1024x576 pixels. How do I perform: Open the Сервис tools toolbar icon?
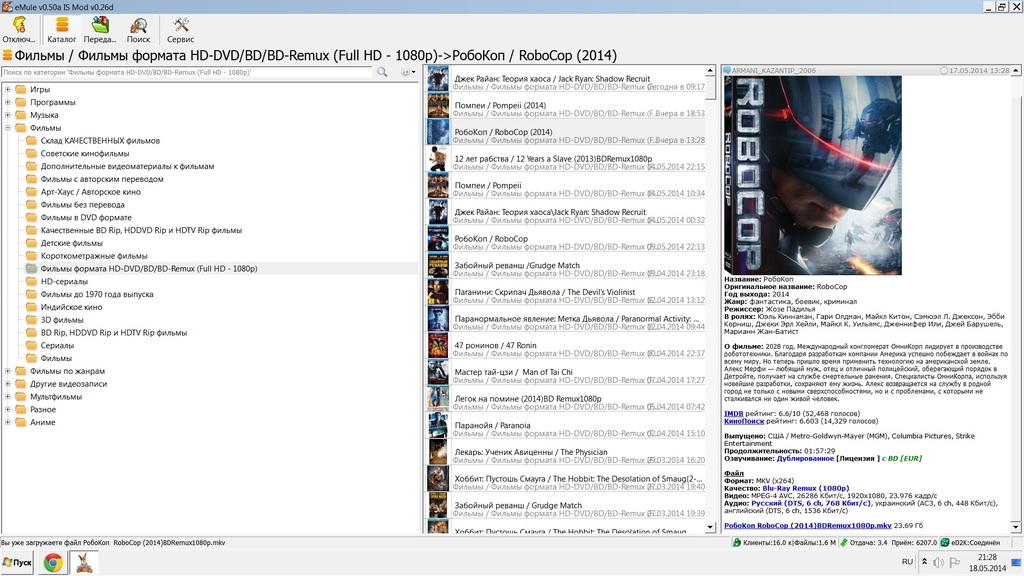tap(180, 30)
